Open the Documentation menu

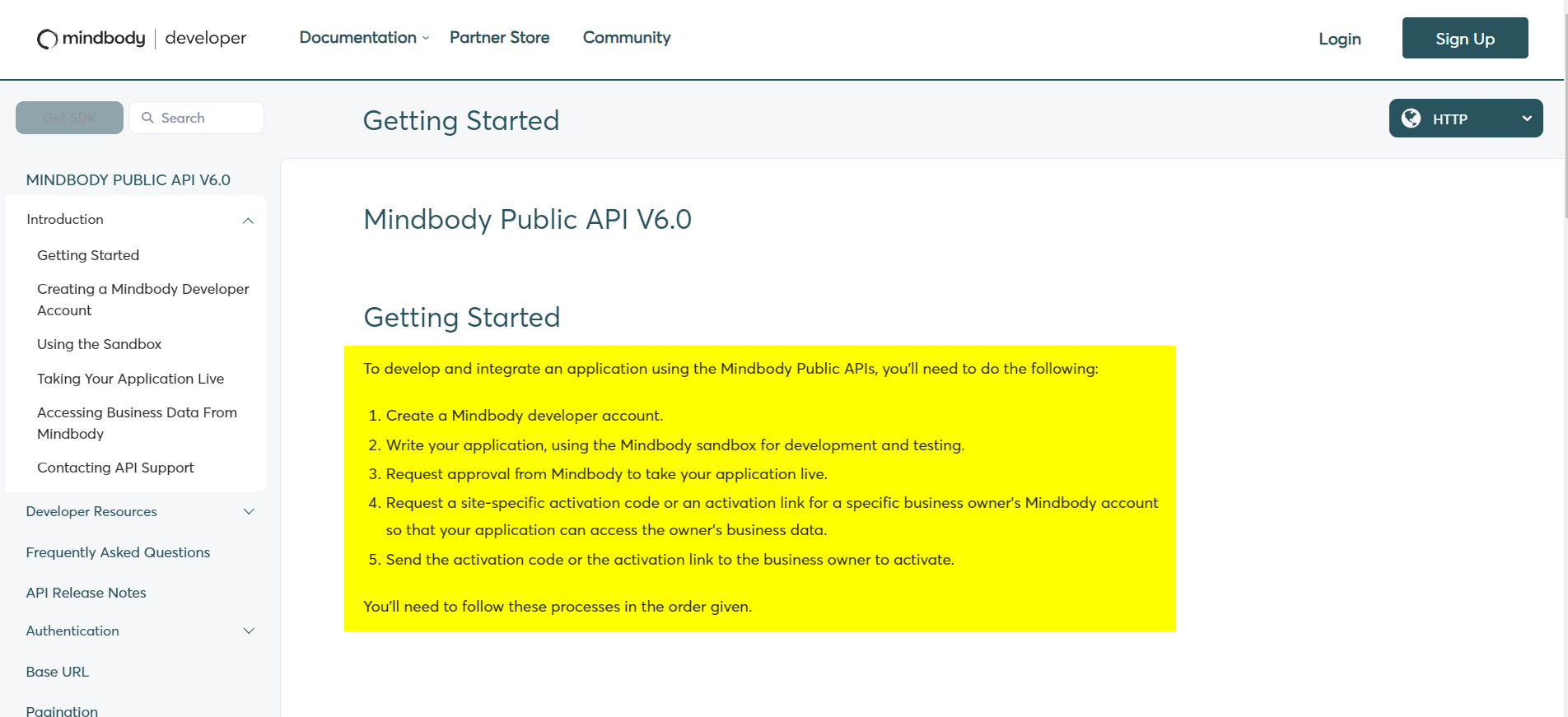(x=358, y=38)
